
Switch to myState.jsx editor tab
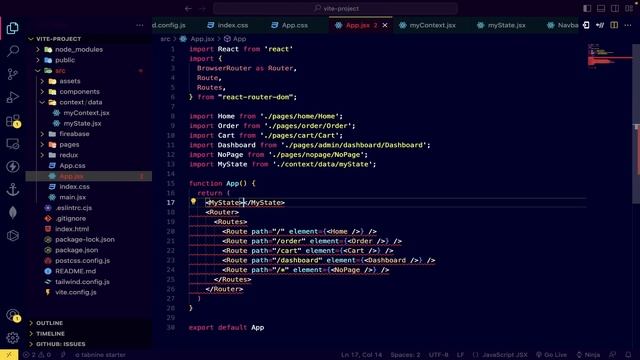click(x=502, y=25)
